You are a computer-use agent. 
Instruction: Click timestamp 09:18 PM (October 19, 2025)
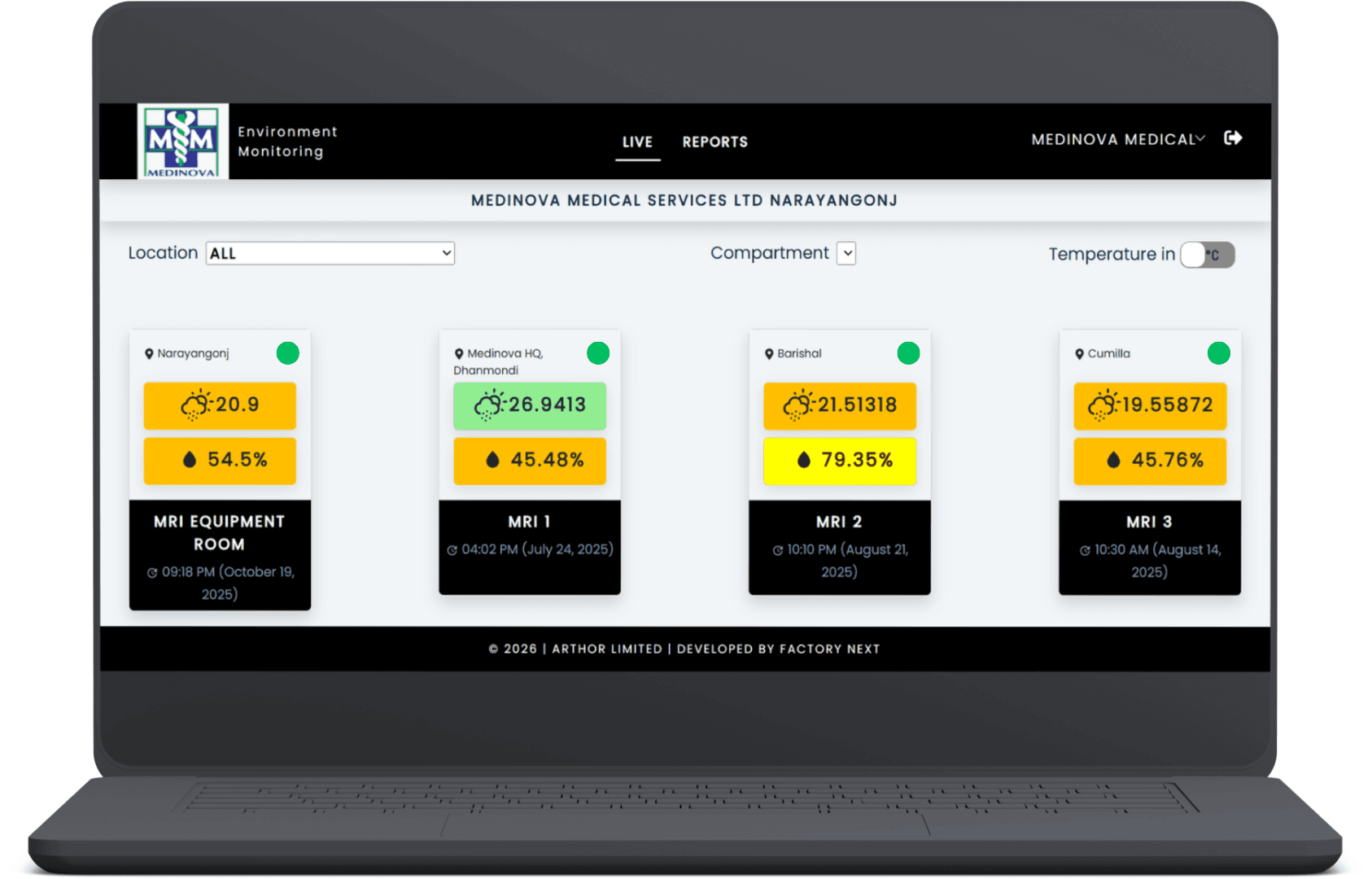coord(228,583)
